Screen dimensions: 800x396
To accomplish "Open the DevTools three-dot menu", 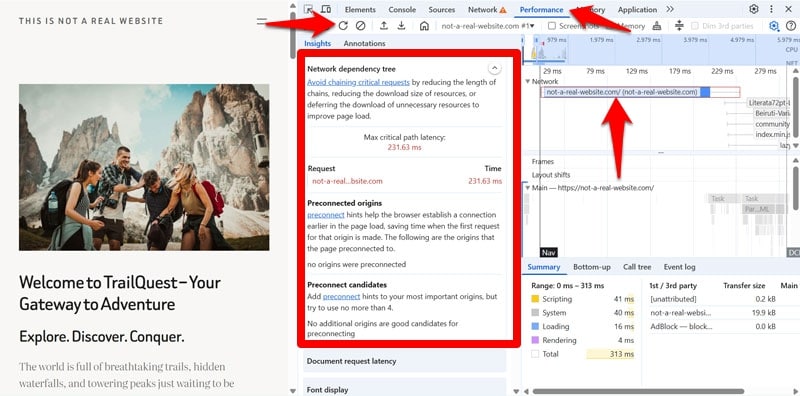I will [771, 9].
